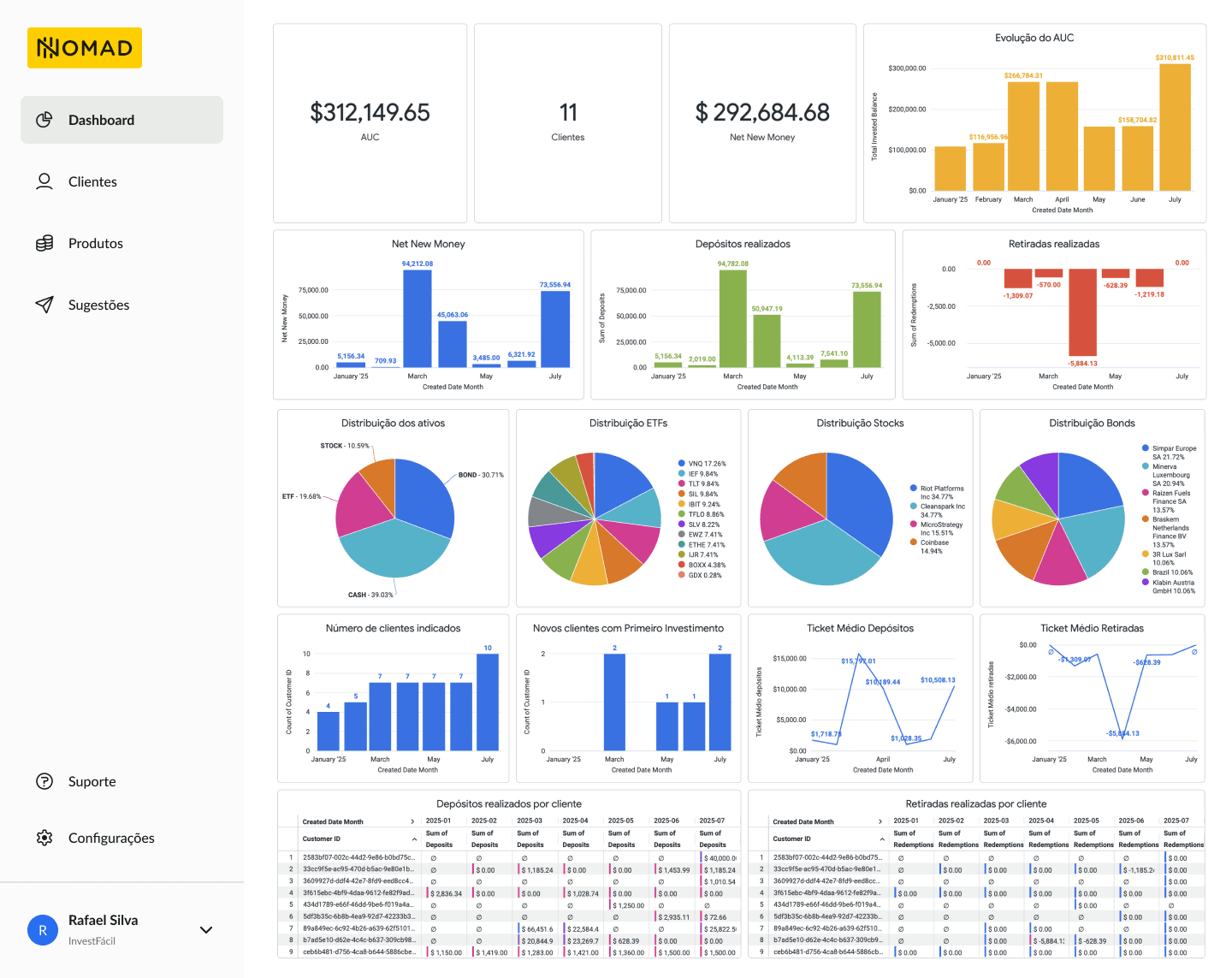Click Riot Platforms Inc legend entry
Screen dimensions: 1232x978
[937, 492]
